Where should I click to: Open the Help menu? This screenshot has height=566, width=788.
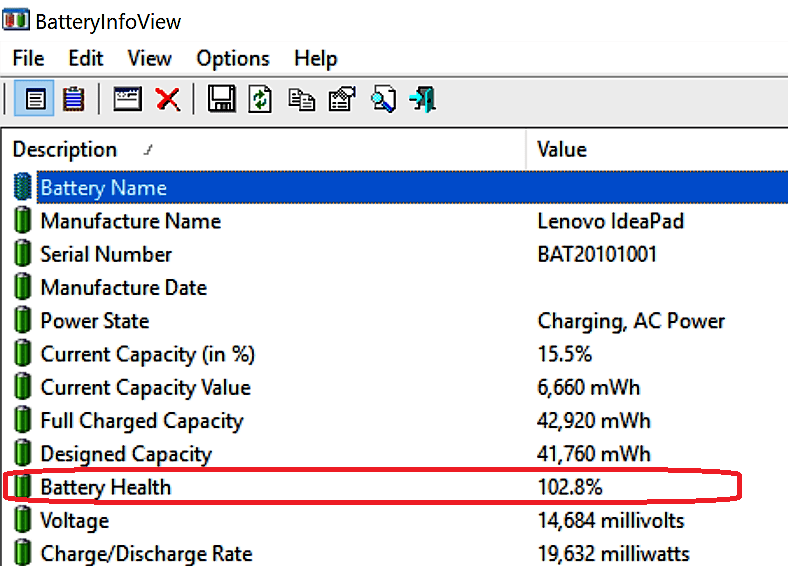coord(316,58)
